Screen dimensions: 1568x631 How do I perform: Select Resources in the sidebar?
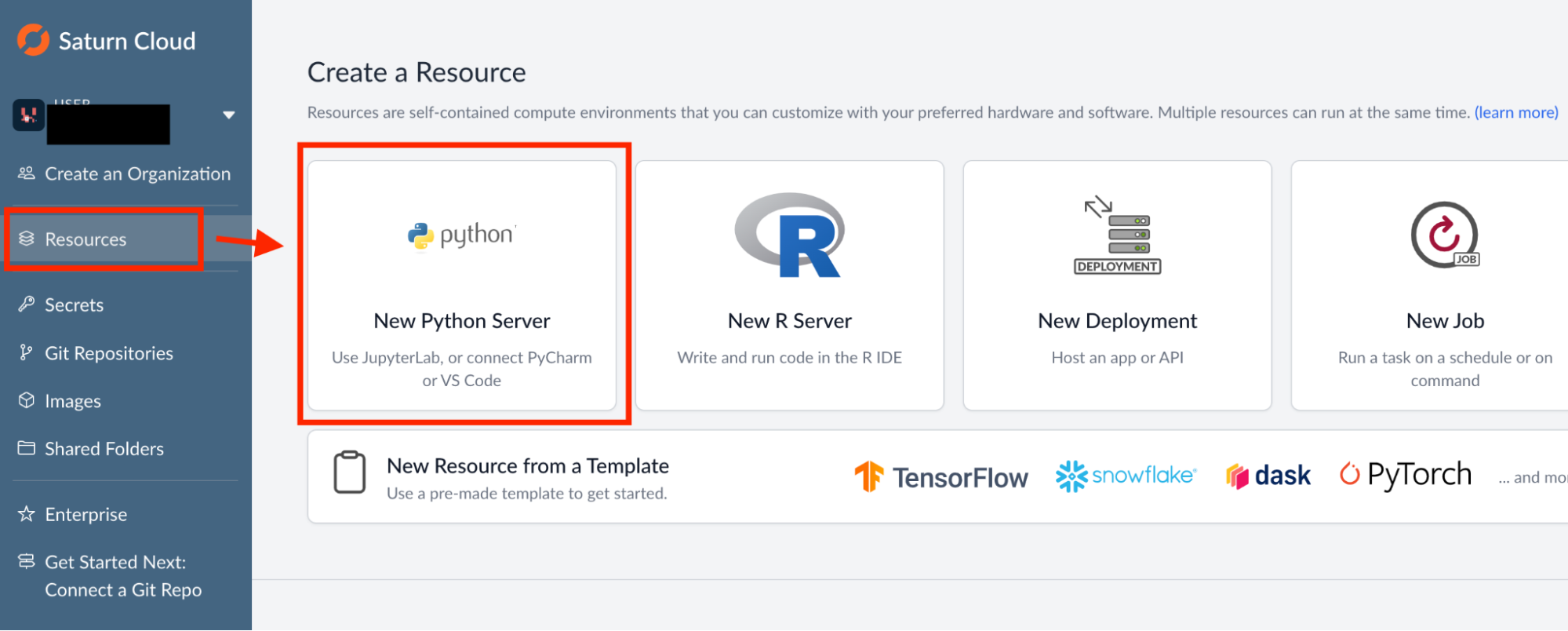85,239
